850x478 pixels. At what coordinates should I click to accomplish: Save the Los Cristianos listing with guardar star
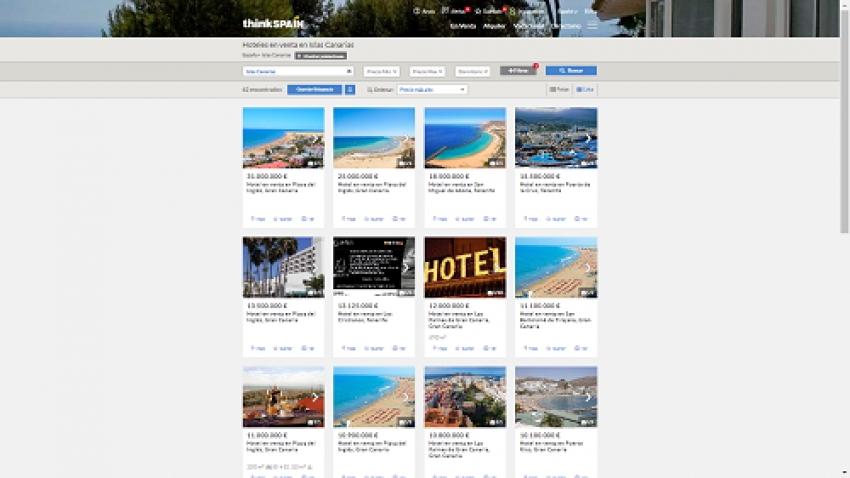[x=374, y=348]
